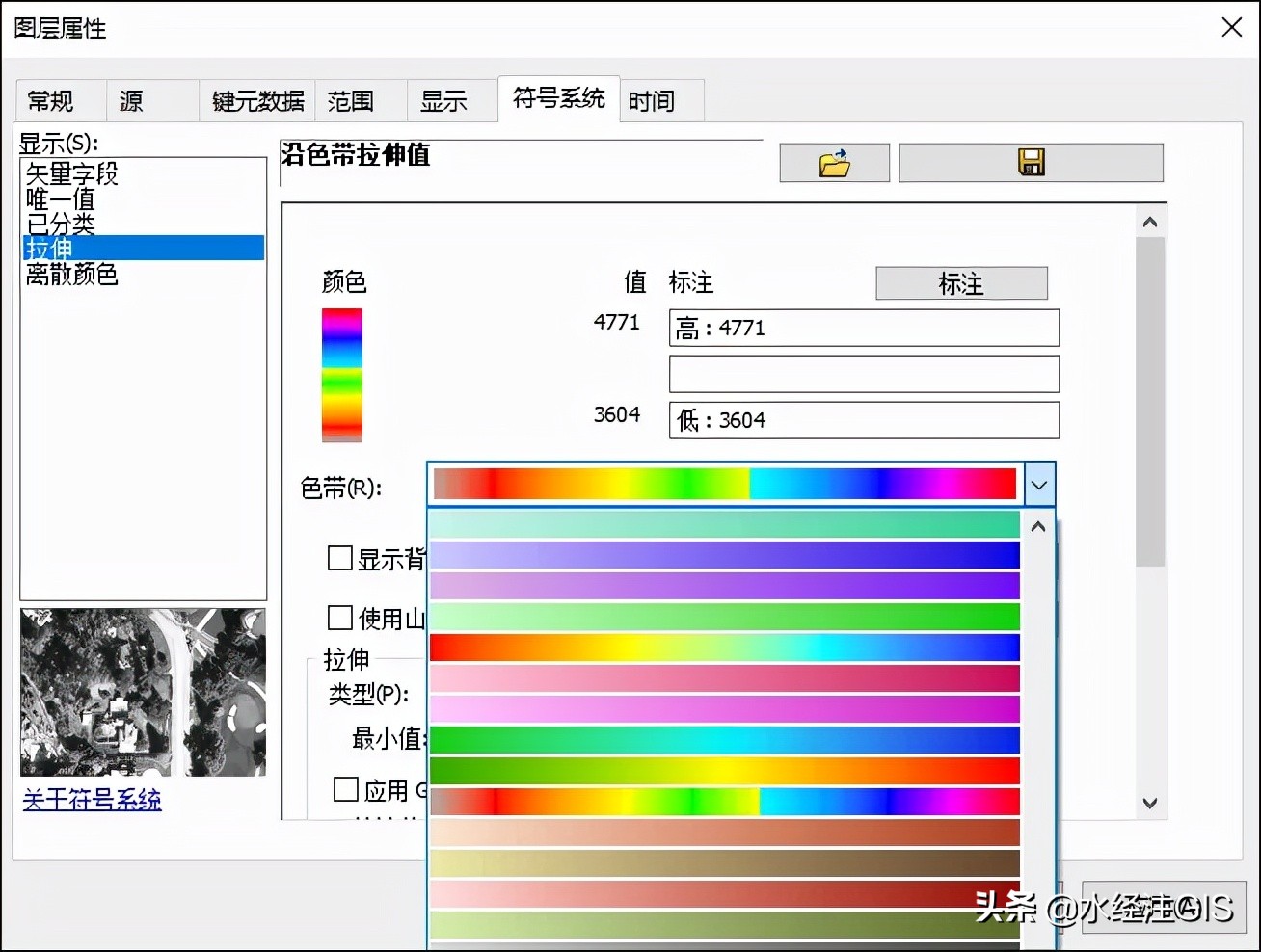The width and height of the screenshot is (1261, 952).
Task: Pick the pale green to olive ramp
Action: pos(724,924)
